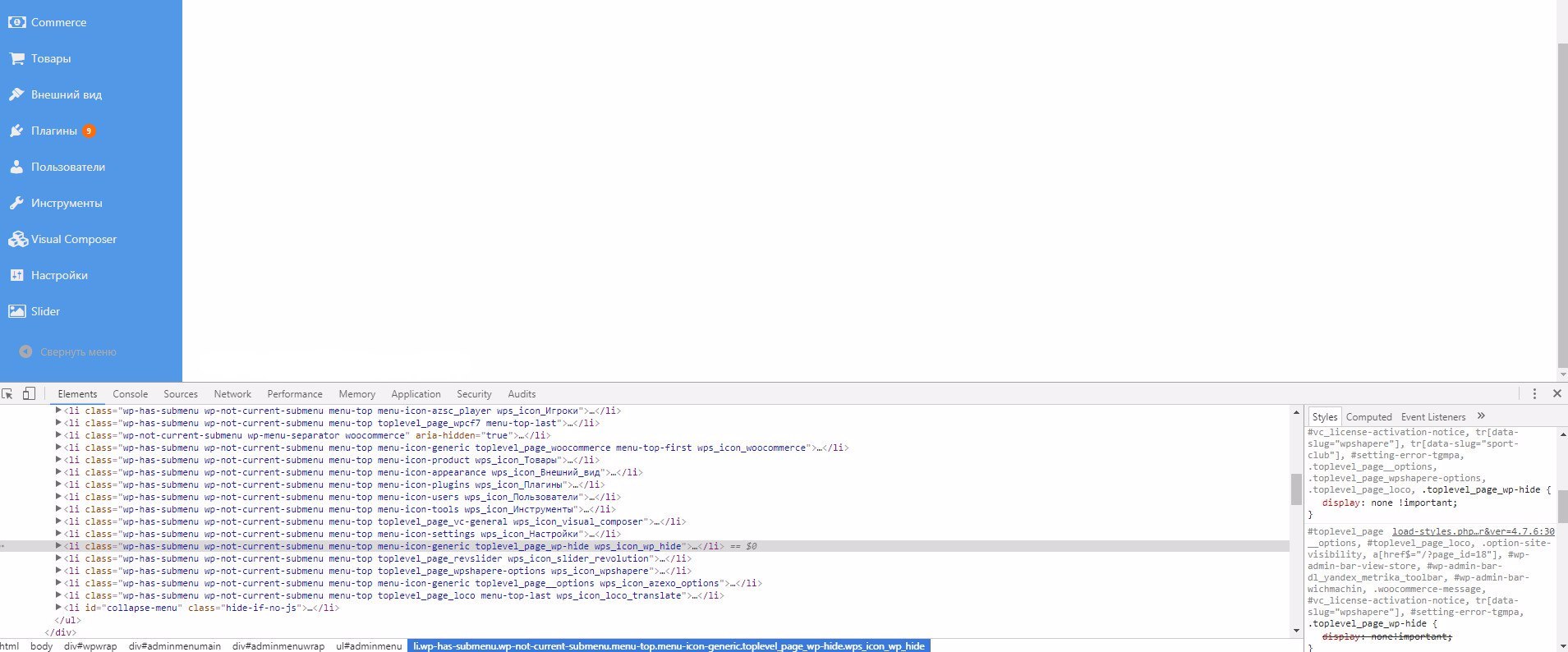Open the Computed styles tab
This screenshot has height=652, width=1568.
point(1368,417)
